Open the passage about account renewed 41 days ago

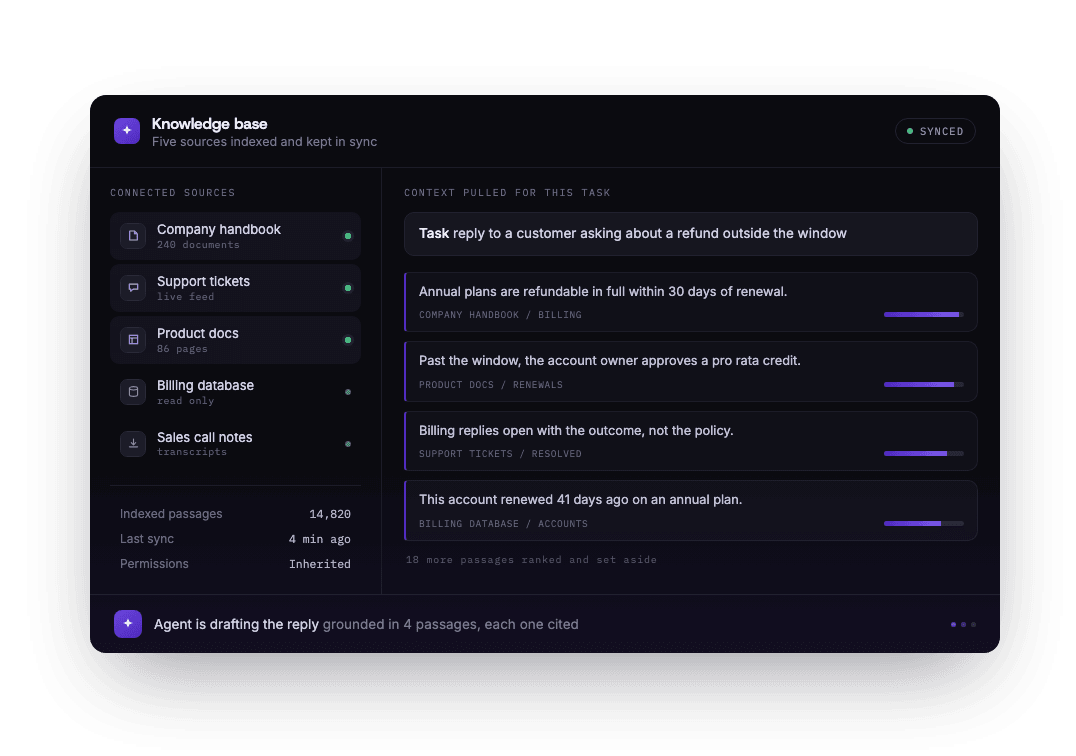(690, 510)
